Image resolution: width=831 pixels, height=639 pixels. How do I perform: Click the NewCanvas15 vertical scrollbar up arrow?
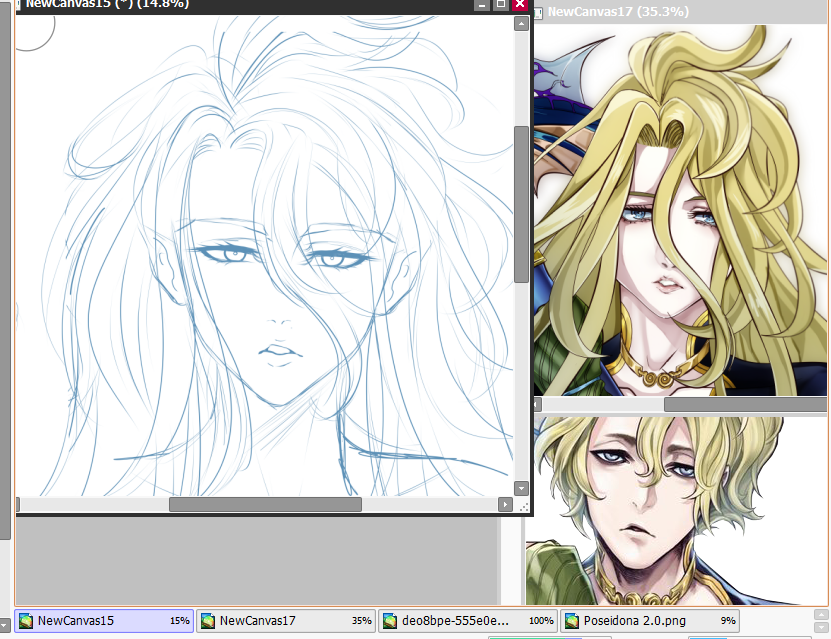[521, 24]
